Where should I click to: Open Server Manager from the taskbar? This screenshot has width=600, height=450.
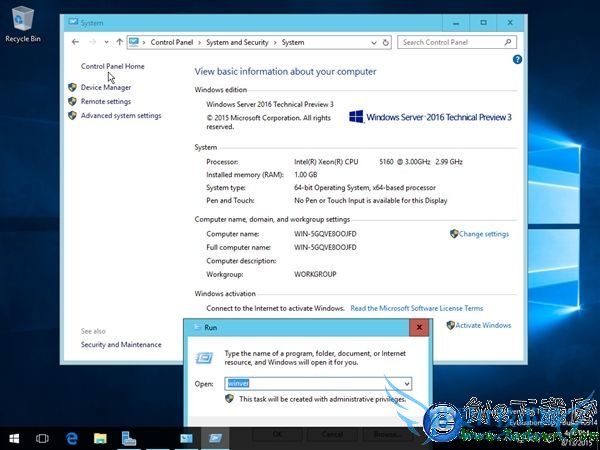click(129, 439)
